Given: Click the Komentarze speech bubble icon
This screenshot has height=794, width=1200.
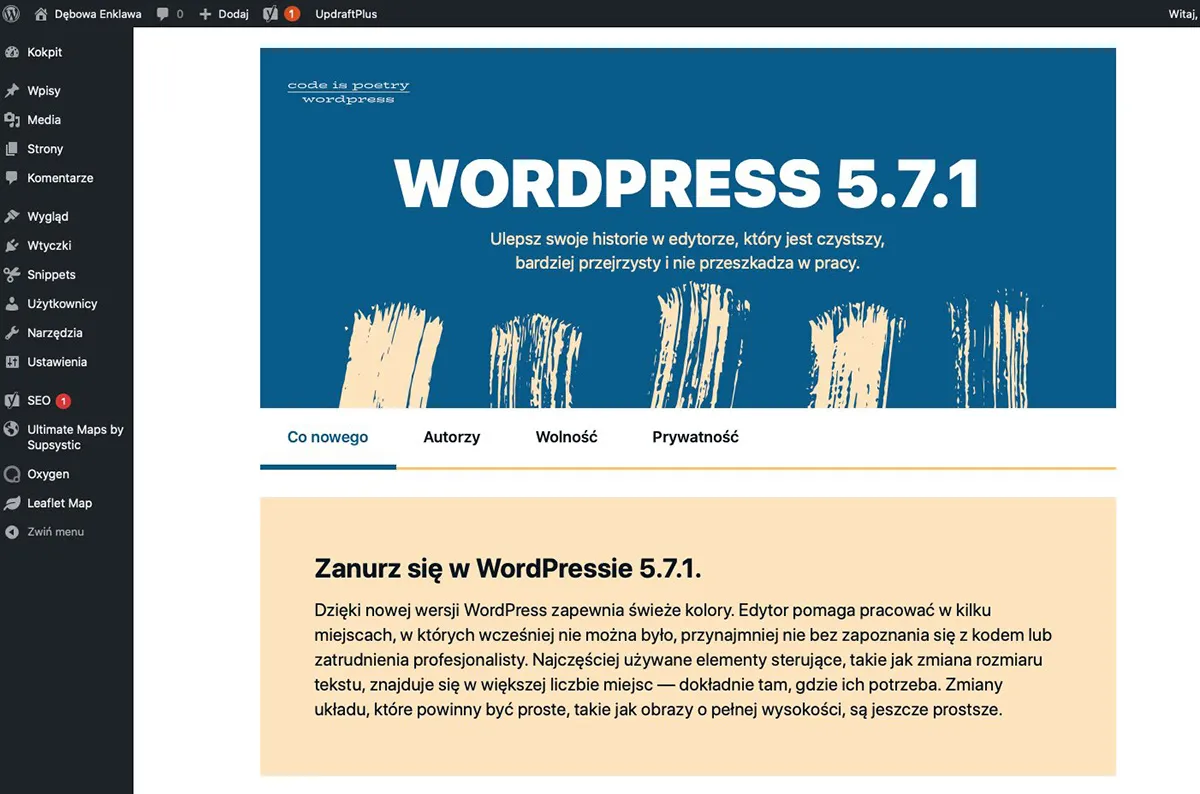Looking at the screenshot, I should (12, 178).
